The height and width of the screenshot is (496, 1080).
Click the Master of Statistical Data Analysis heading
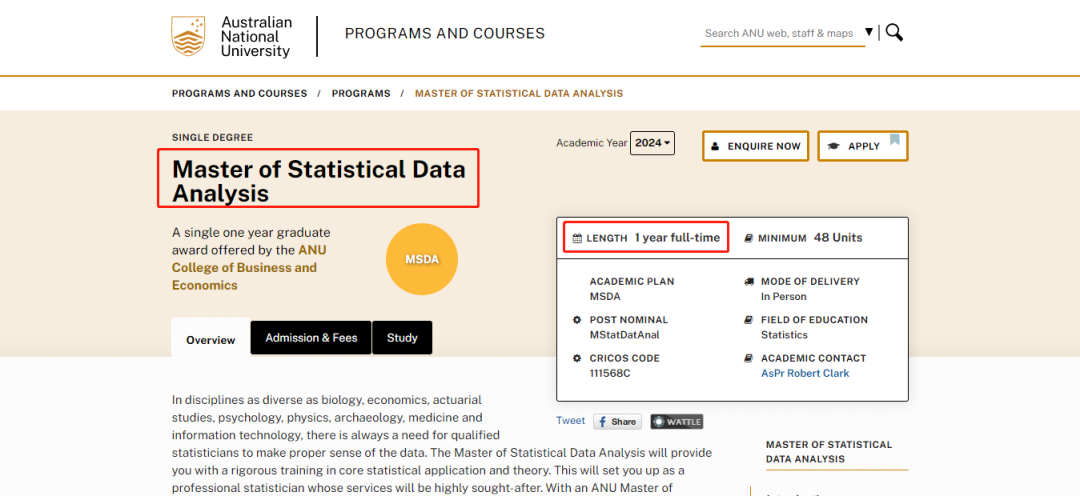pos(319,180)
